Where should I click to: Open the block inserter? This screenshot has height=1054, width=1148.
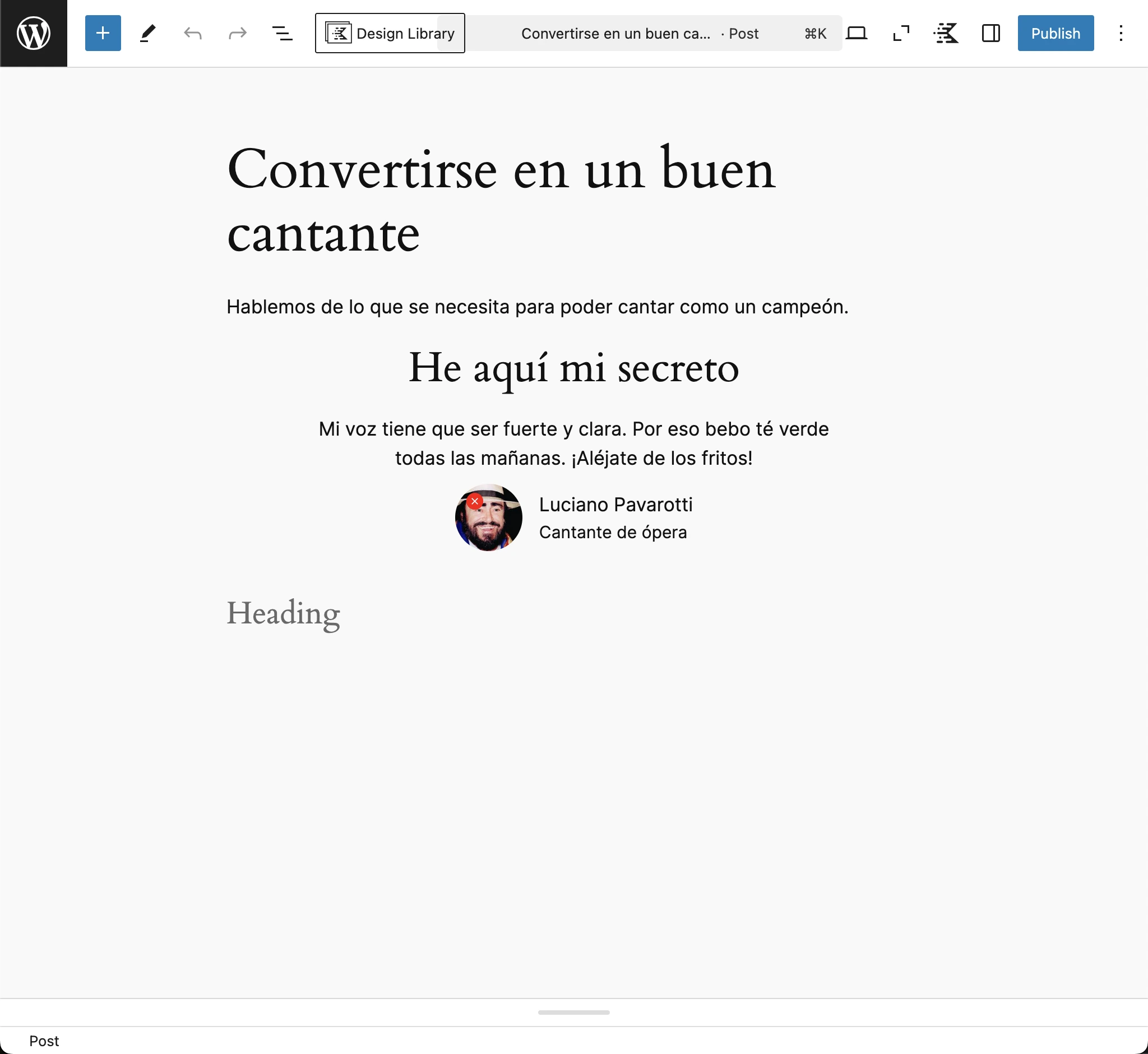tap(103, 33)
